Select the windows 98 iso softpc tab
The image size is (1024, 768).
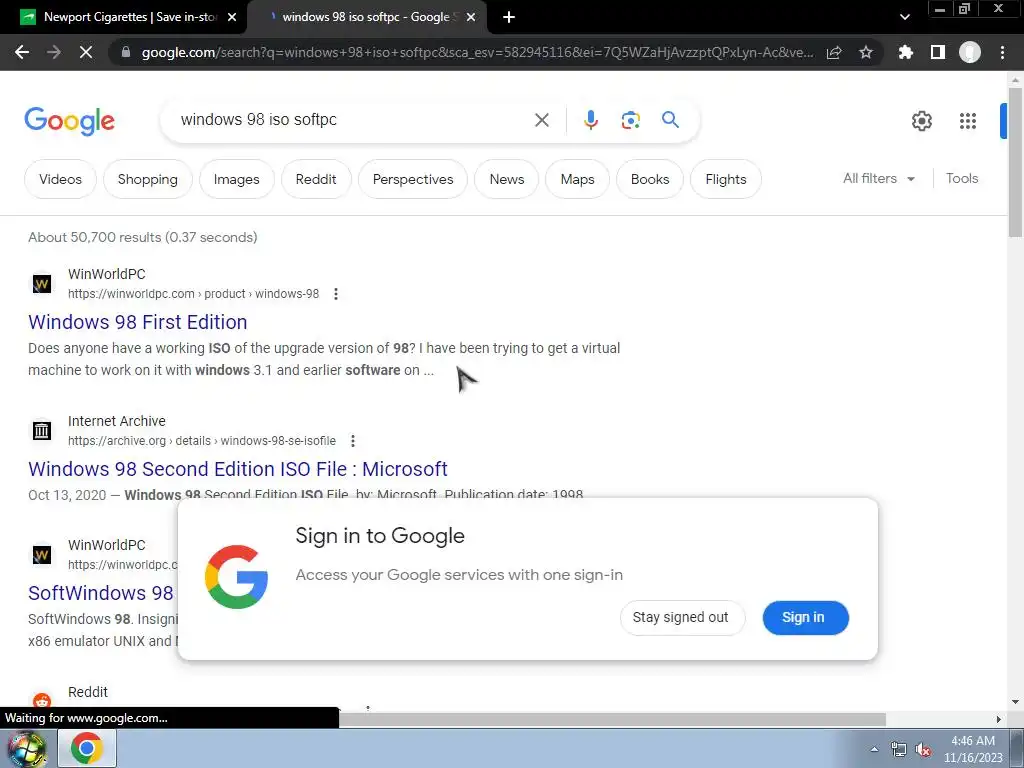click(x=366, y=17)
